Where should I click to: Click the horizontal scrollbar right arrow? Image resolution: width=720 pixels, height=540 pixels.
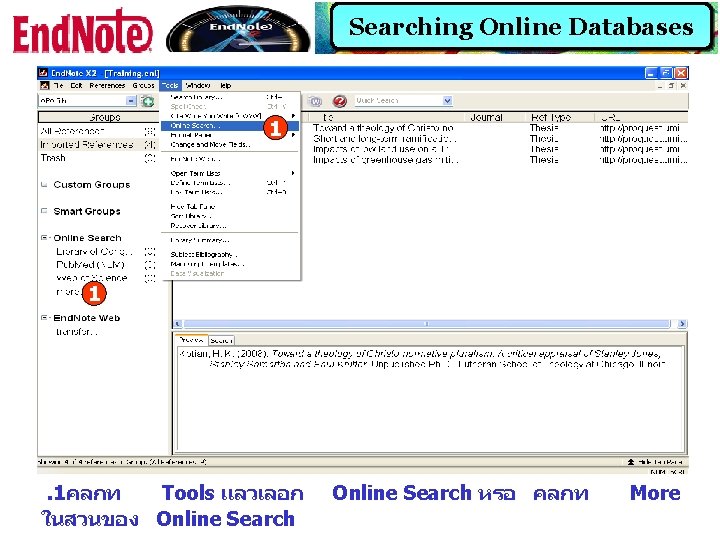pyautogui.click(x=682, y=324)
